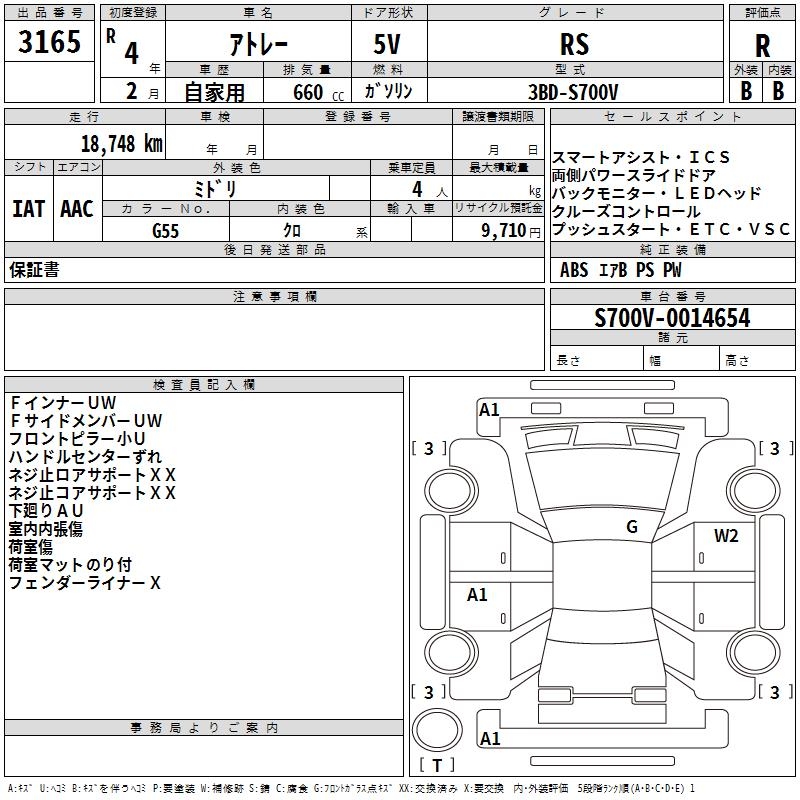This screenshot has width=800, height=800.
Task: Click inspector note 荷室マットのり付
Action: coord(70,565)
